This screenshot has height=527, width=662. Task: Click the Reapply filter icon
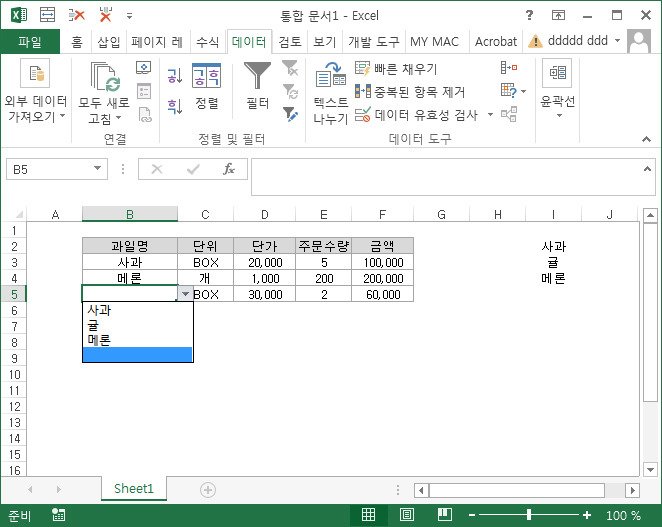click(x=290, y=91)
